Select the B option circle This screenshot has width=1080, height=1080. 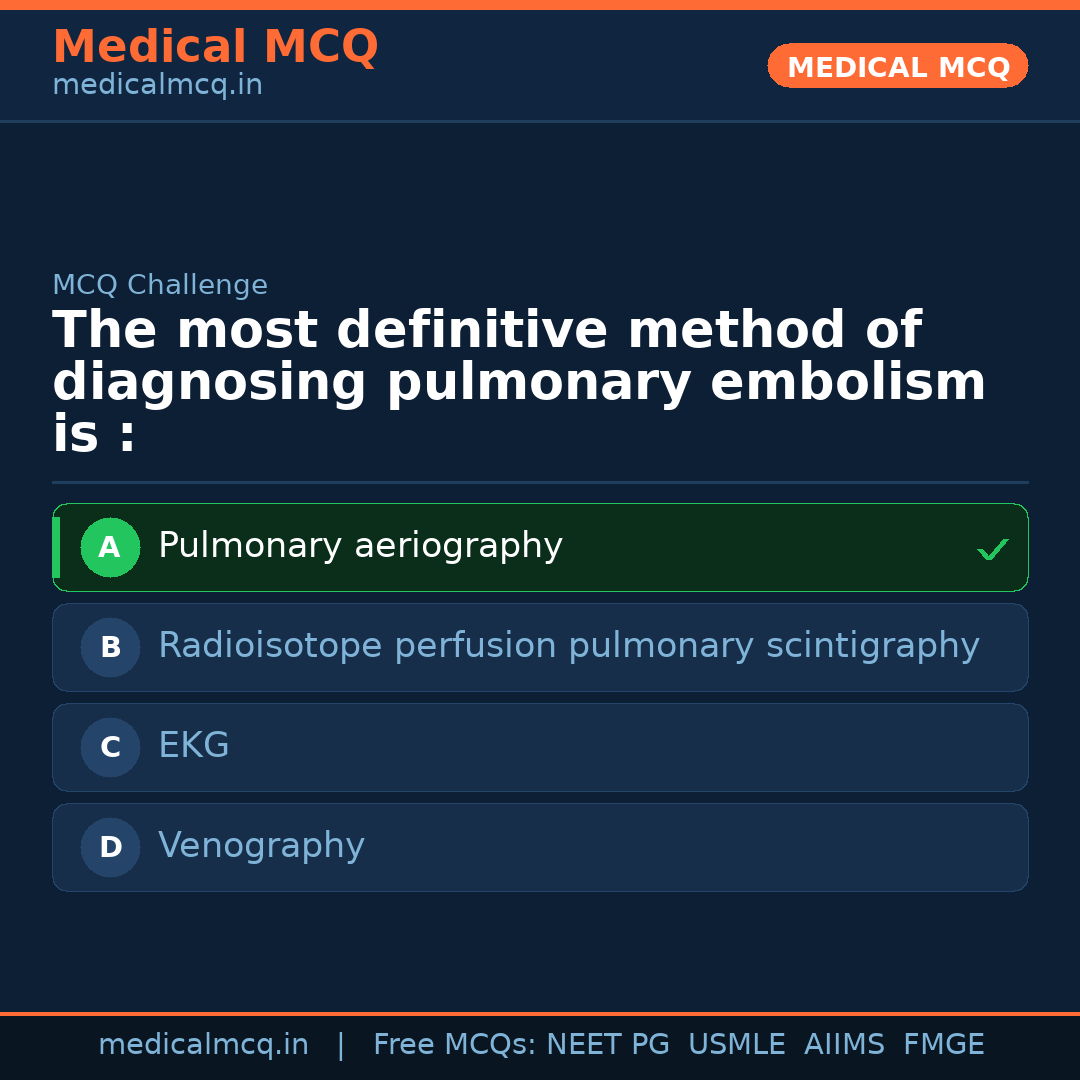[x=110, y=648]
